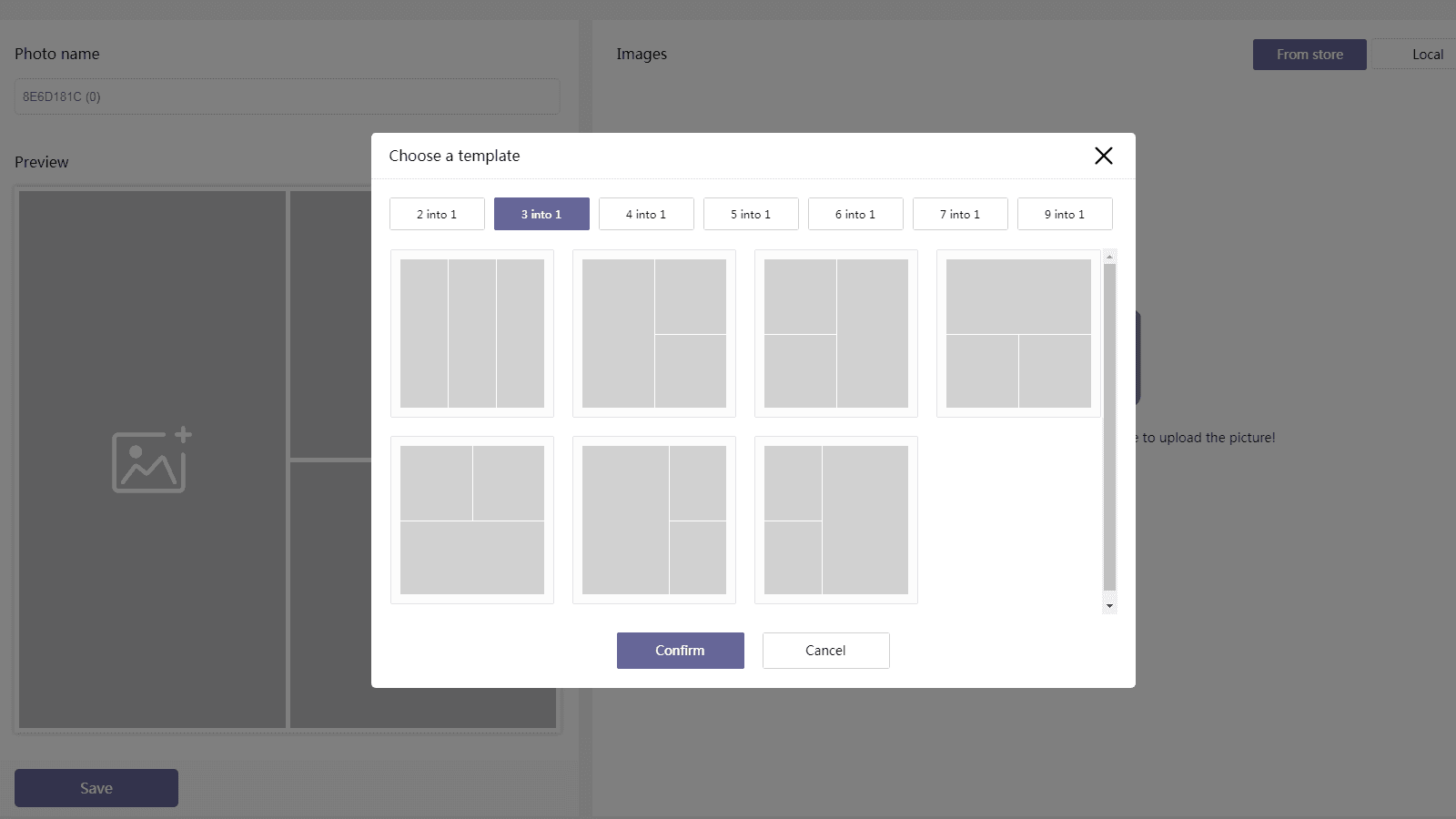Open the 2 into 1 template category
1456x819 pixels.
(x=437, y=214)
